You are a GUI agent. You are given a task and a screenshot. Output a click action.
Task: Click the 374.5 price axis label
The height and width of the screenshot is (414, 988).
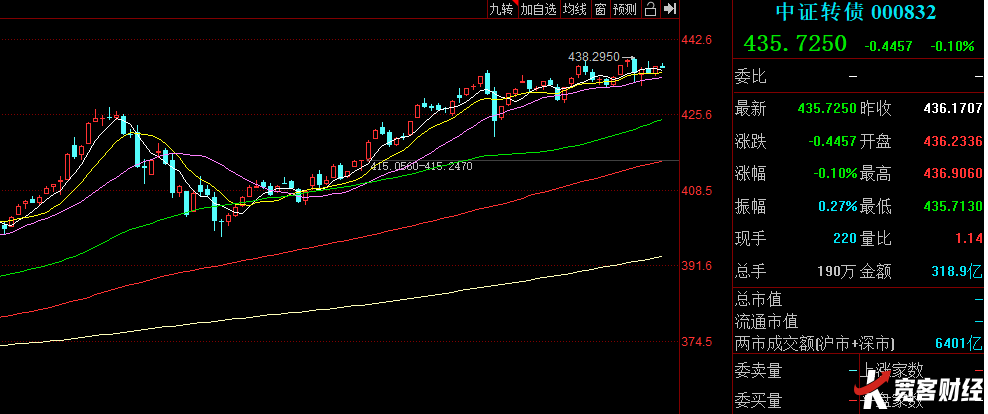coord(697,342)
